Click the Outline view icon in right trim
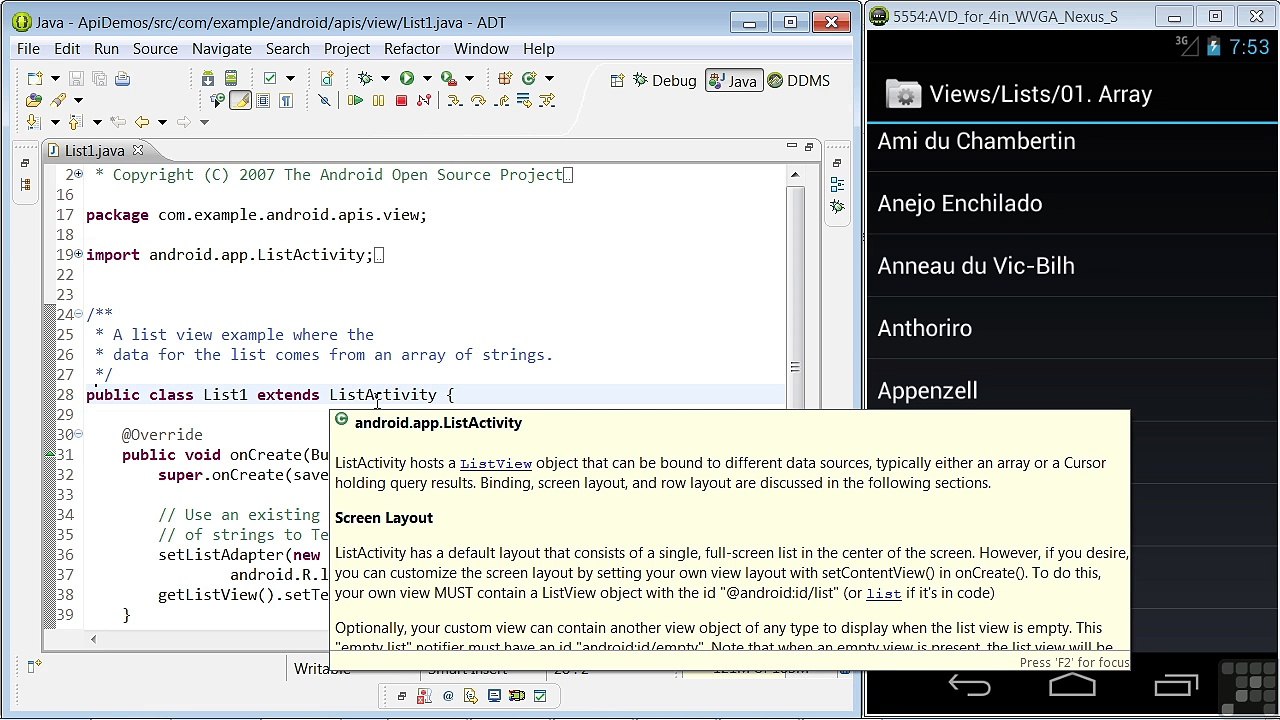The width and height of the screenshot is (1280, 720). pyautogui.click(x=837, y=184)
